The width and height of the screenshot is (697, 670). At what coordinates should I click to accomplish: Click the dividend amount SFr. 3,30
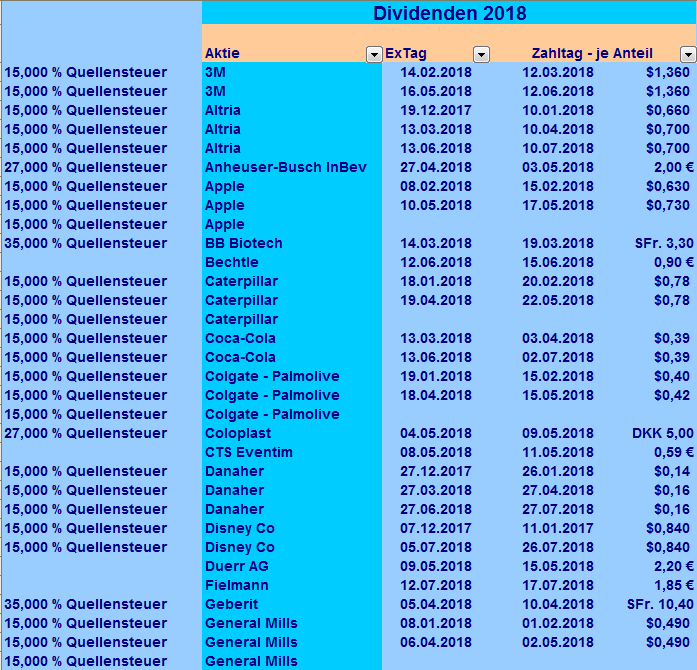click(664, 243)
